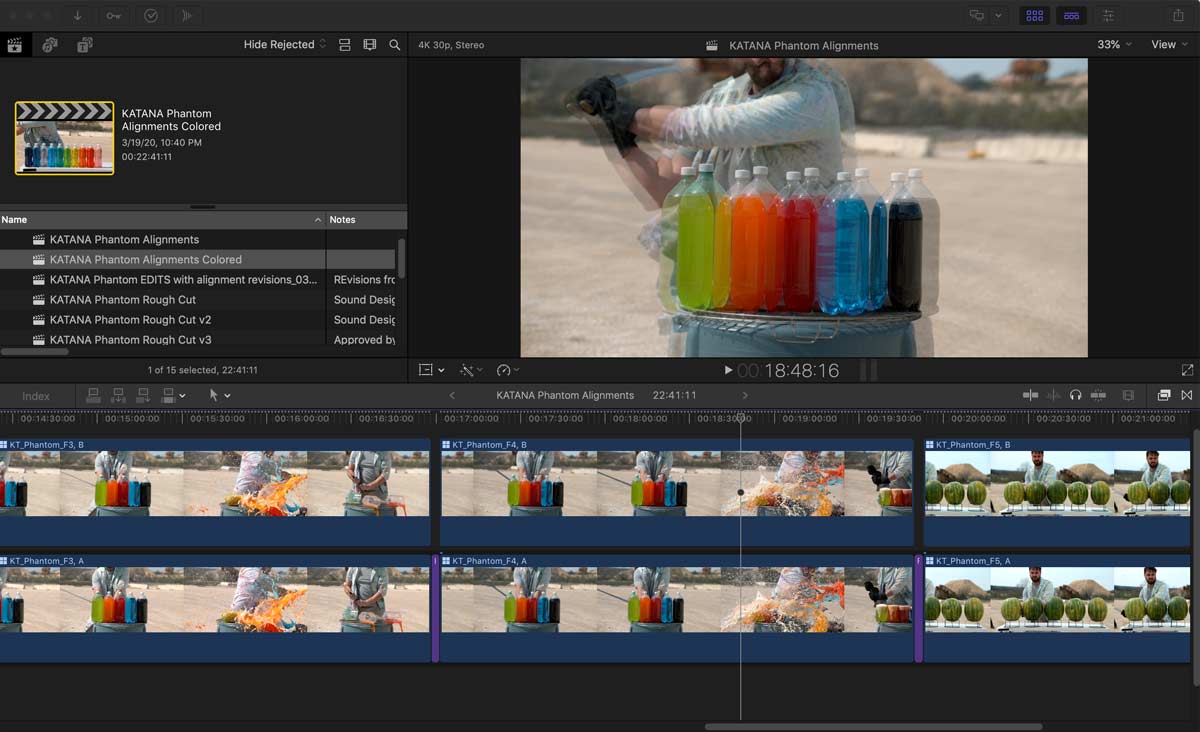
Task: Select the KT_Phantom_F5, A watermelon clip
Action: [1057, 608]
